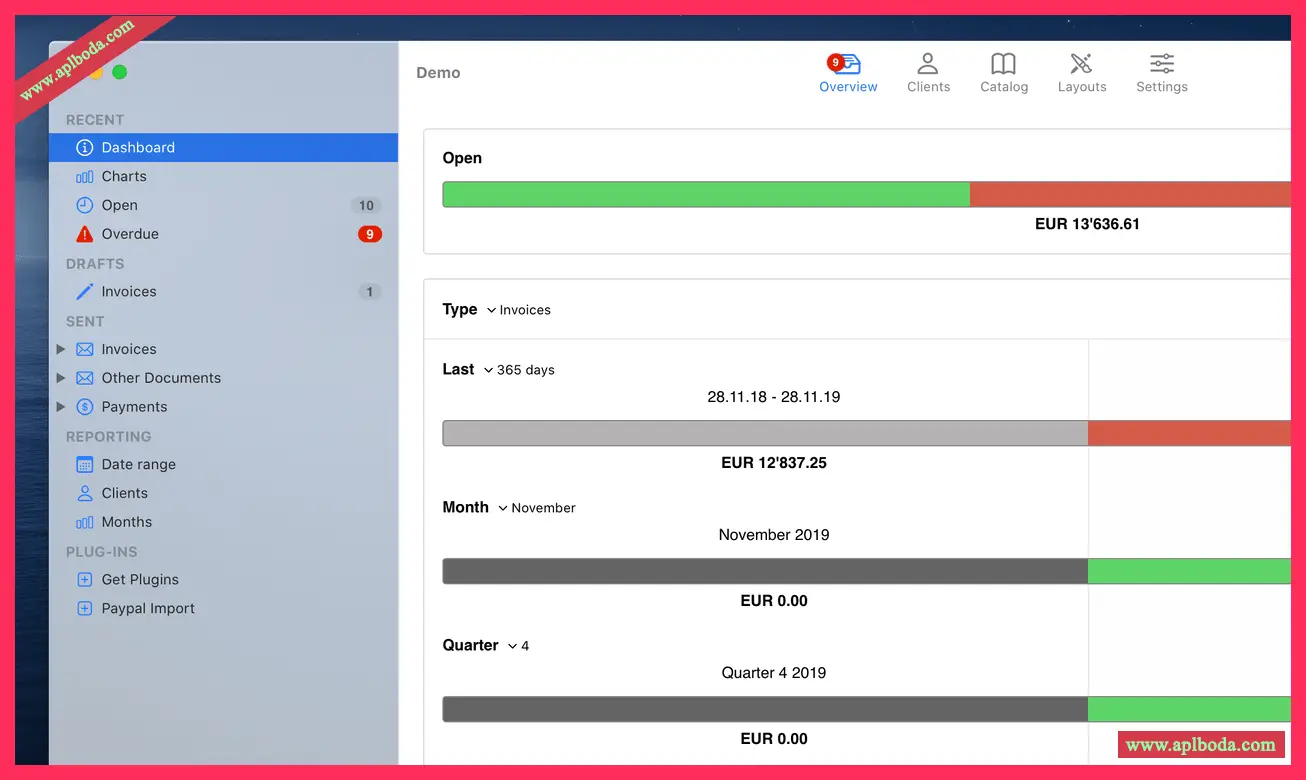This screenshot has height=780, width=1306.
Task: Click the green portion of Open bar
Action: point(705,195)
